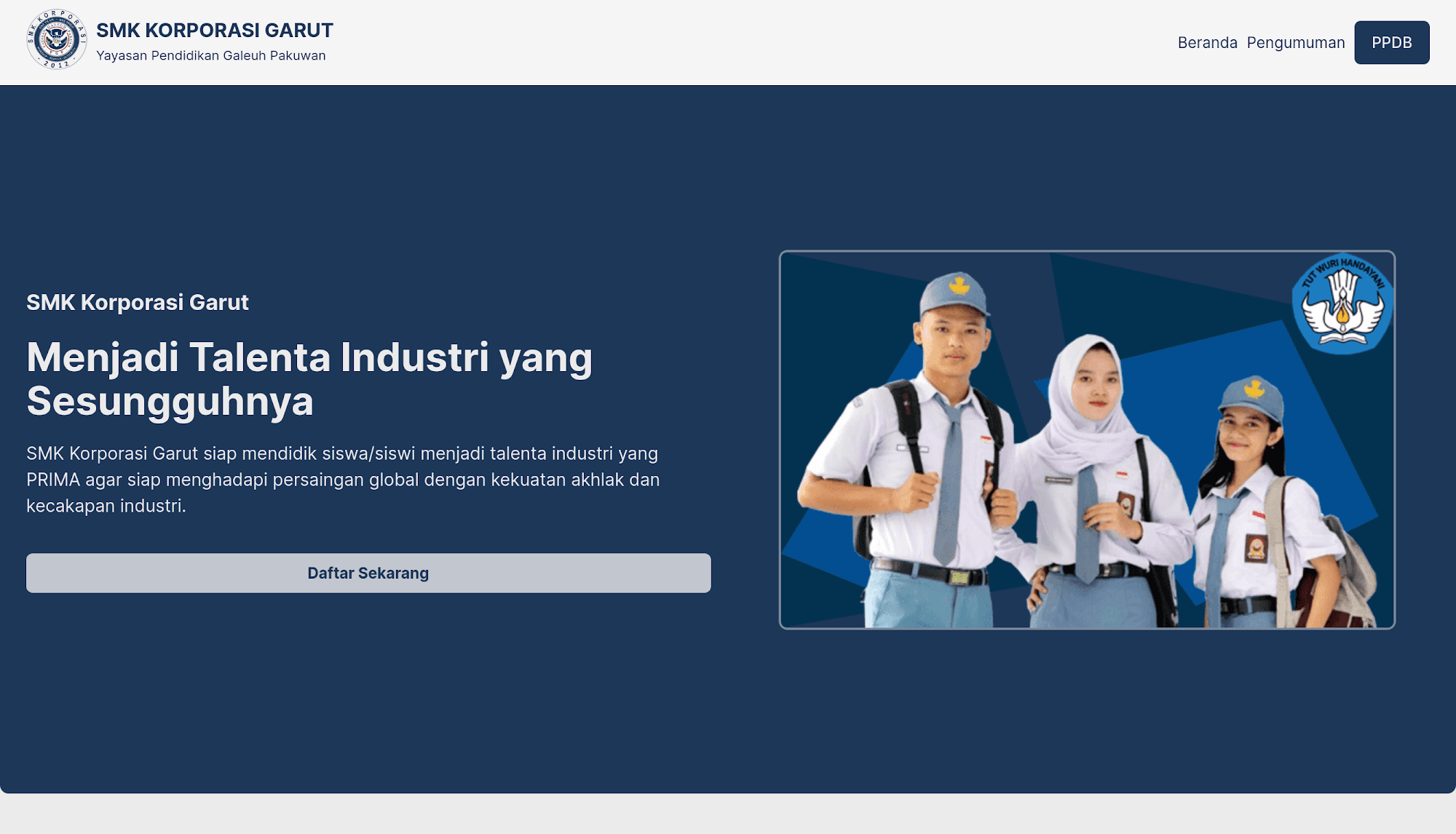Screen dimensions: 1456x834
Task: Select Yayasan Pendidikan Galeuh Pakuwan subtitle text
Action: [x=211, y=56]
